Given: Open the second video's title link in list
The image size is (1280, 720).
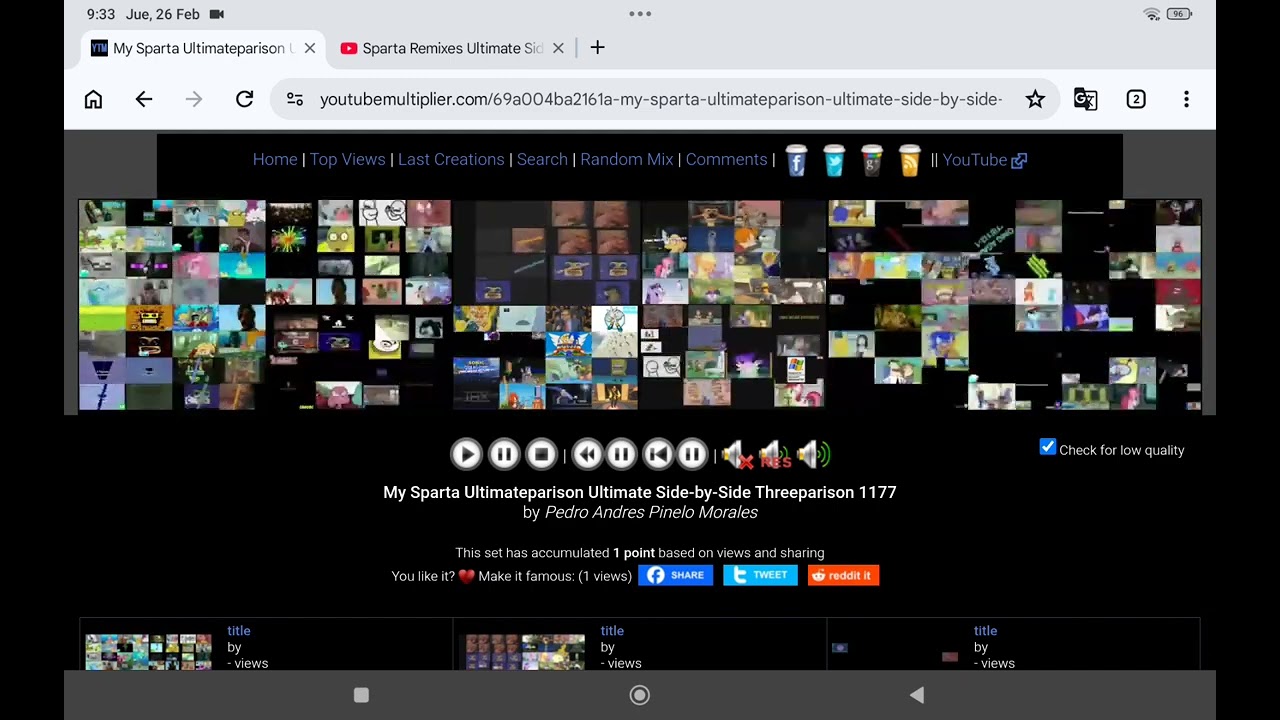Looking at the screenshot, I should tap(612, 631).
